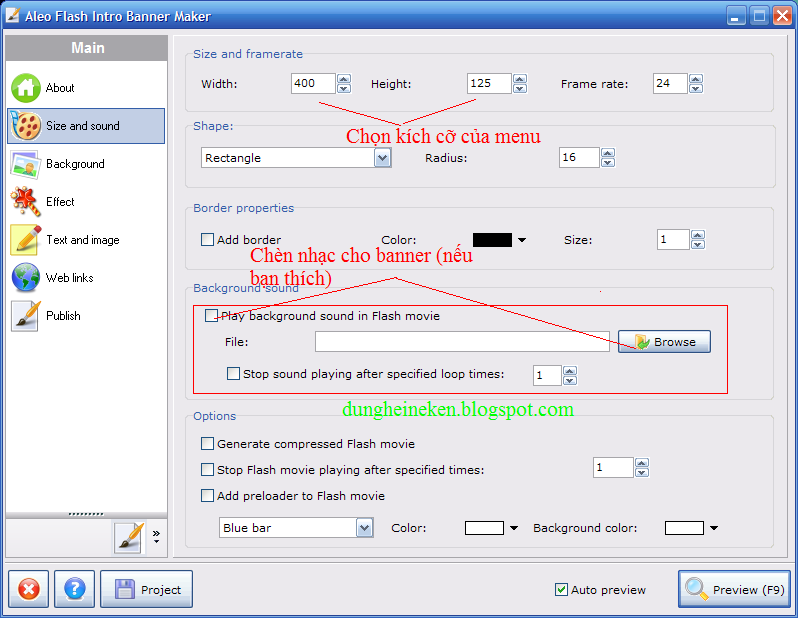Screen dimensions: 798x618
Task: Click the sound loop times value field
Action: (547, 376)
